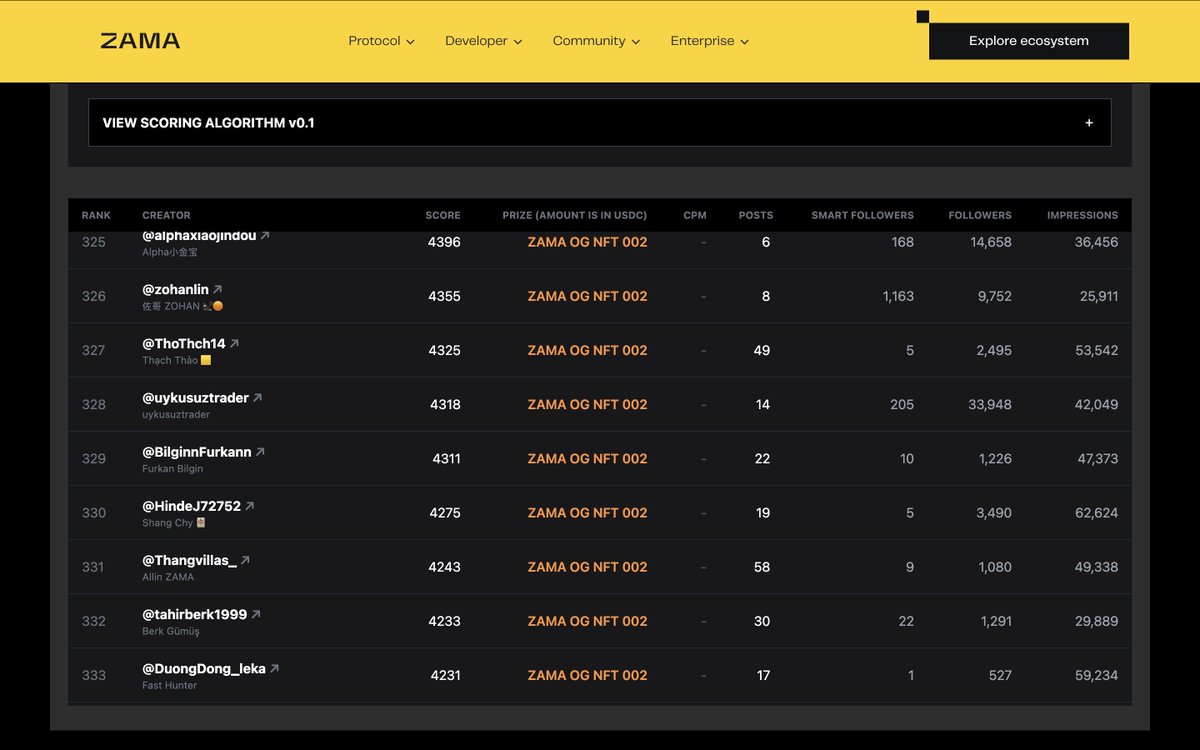This screenshot has height=750, width=1200.
Task: Click PRIZE (AMOUNT IS IN USDC) header
Action: (x=575, y=215)
